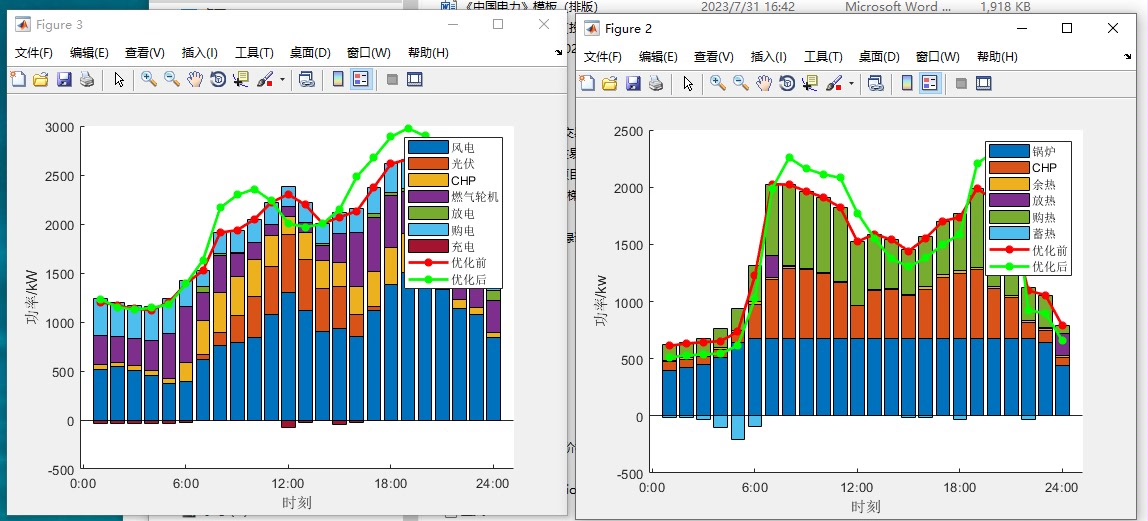Screen dimensions: 1148x521
Task: Open 查看(V) menu in Figure 3
Action: pyautogui.click(x=144, y=53)
